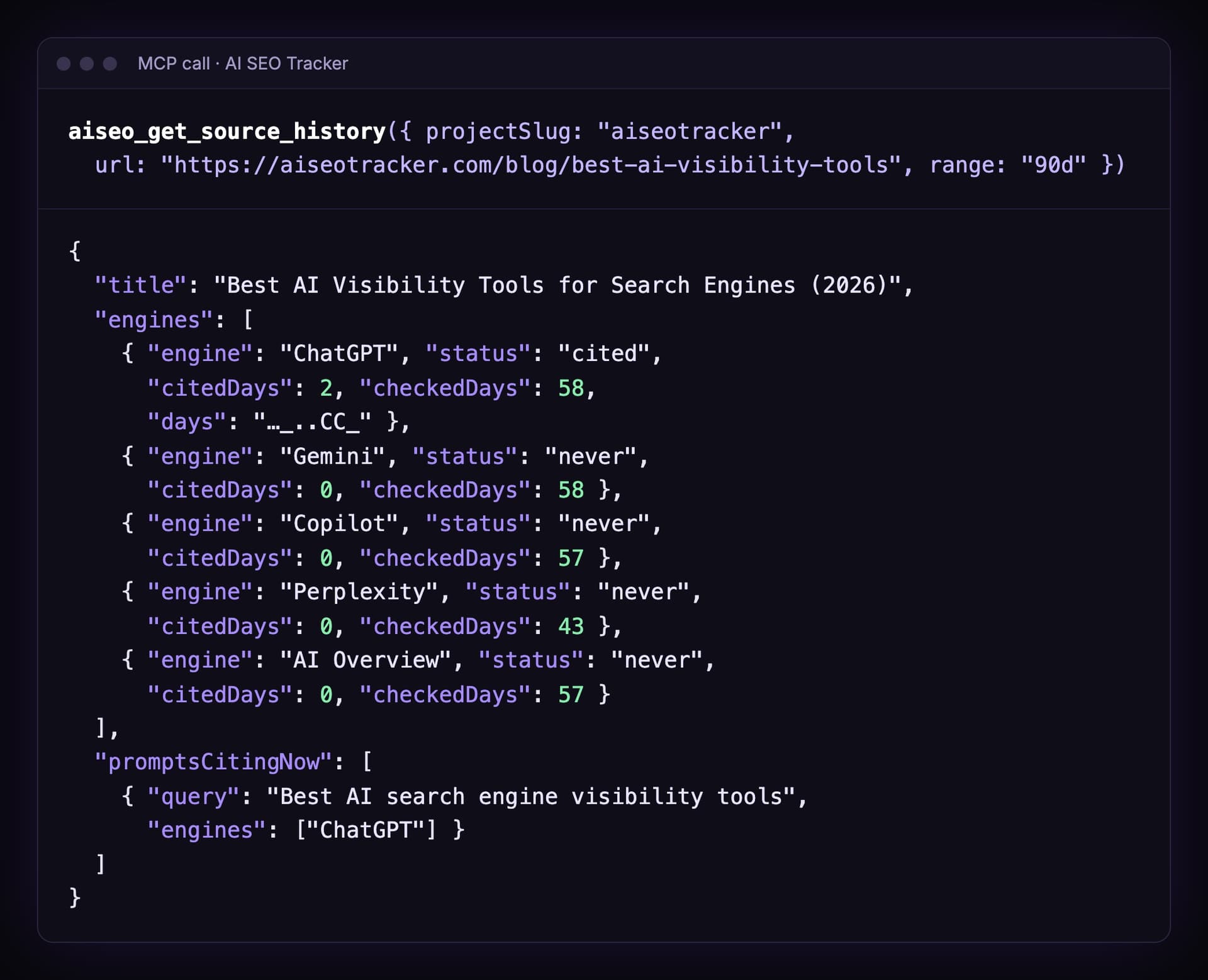Click the blog URL string in the call

[x=531, y=165]
